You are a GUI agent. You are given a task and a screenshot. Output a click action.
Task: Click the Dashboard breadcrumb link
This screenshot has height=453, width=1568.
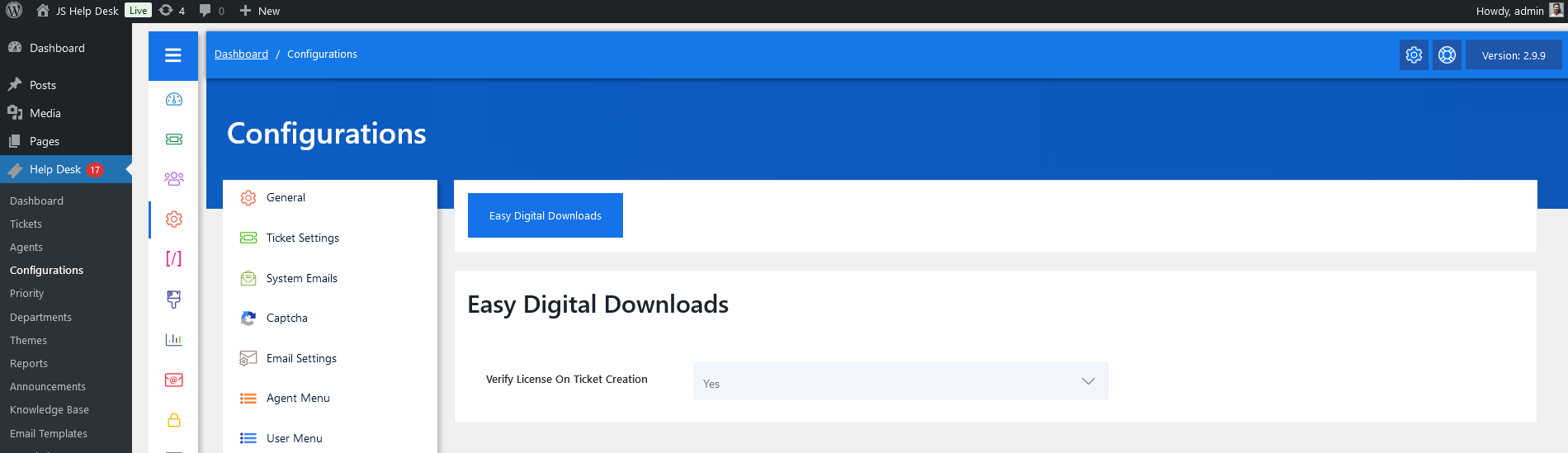[x=241, y=54]
